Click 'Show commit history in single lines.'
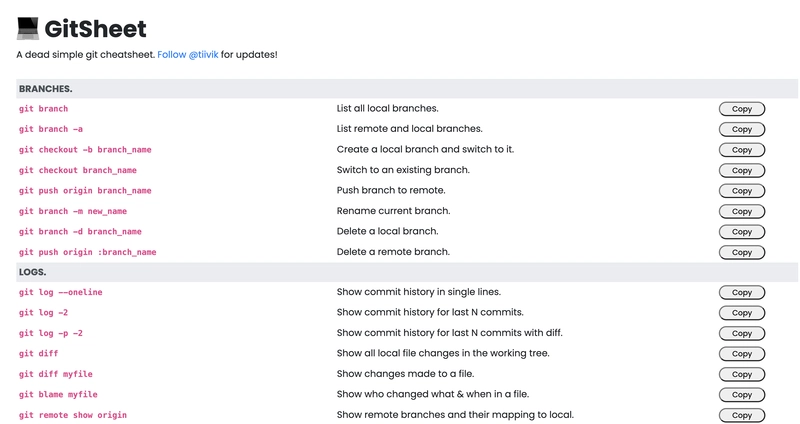Viewport: 800px width, 424px height. point(418,292)
